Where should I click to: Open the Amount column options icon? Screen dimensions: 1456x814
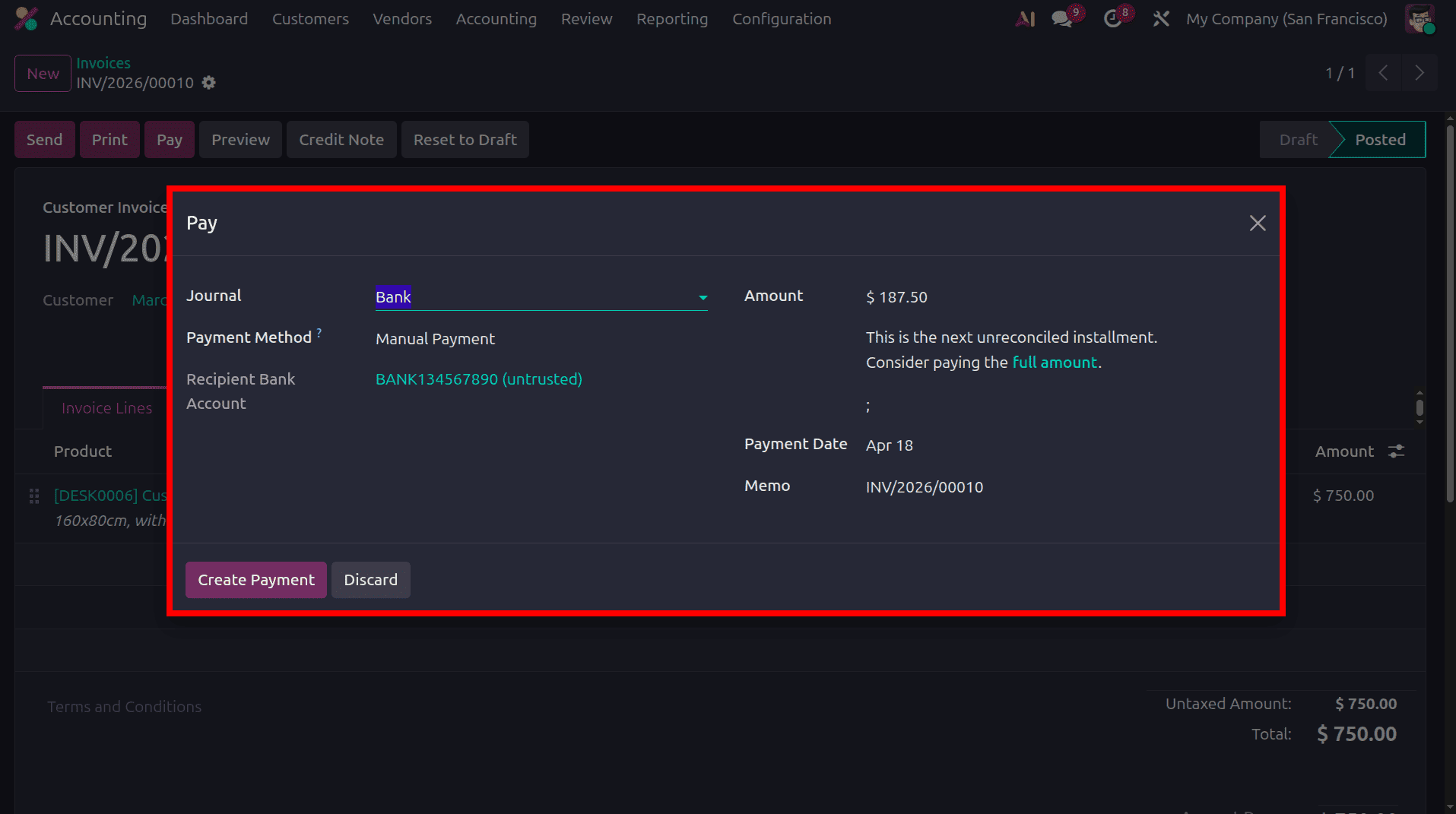coord(1396,451)
